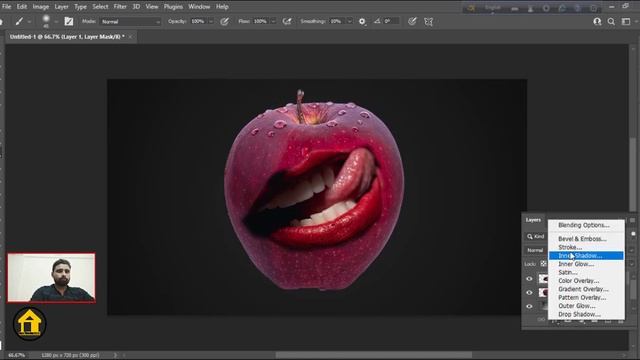
Task: Click the zoom level 66.67% field
Action: point(17,355)
